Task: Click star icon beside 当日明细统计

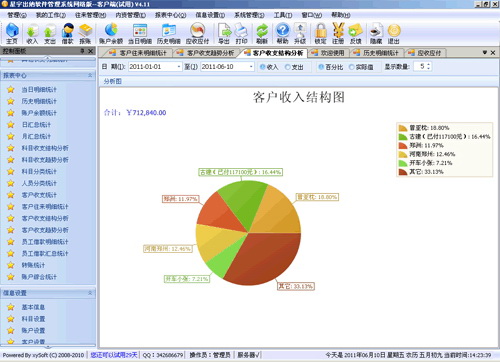Action: [11, 89]
